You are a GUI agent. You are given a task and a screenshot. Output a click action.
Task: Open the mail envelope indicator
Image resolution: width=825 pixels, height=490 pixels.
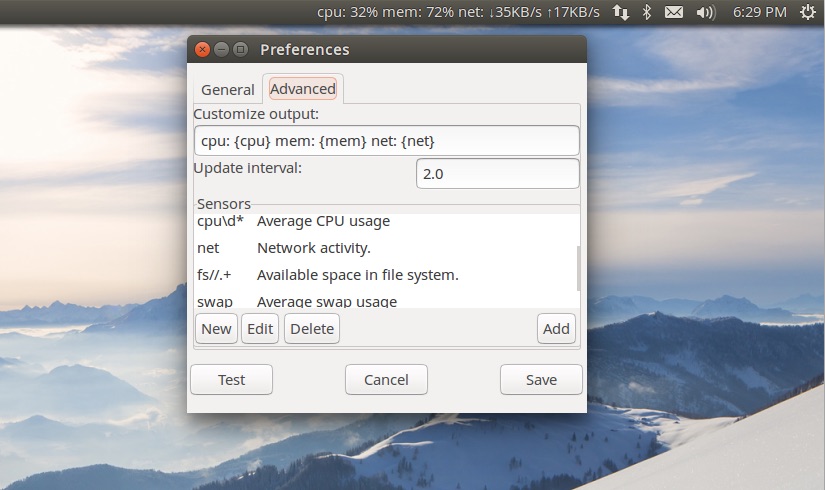coord(675,12)
